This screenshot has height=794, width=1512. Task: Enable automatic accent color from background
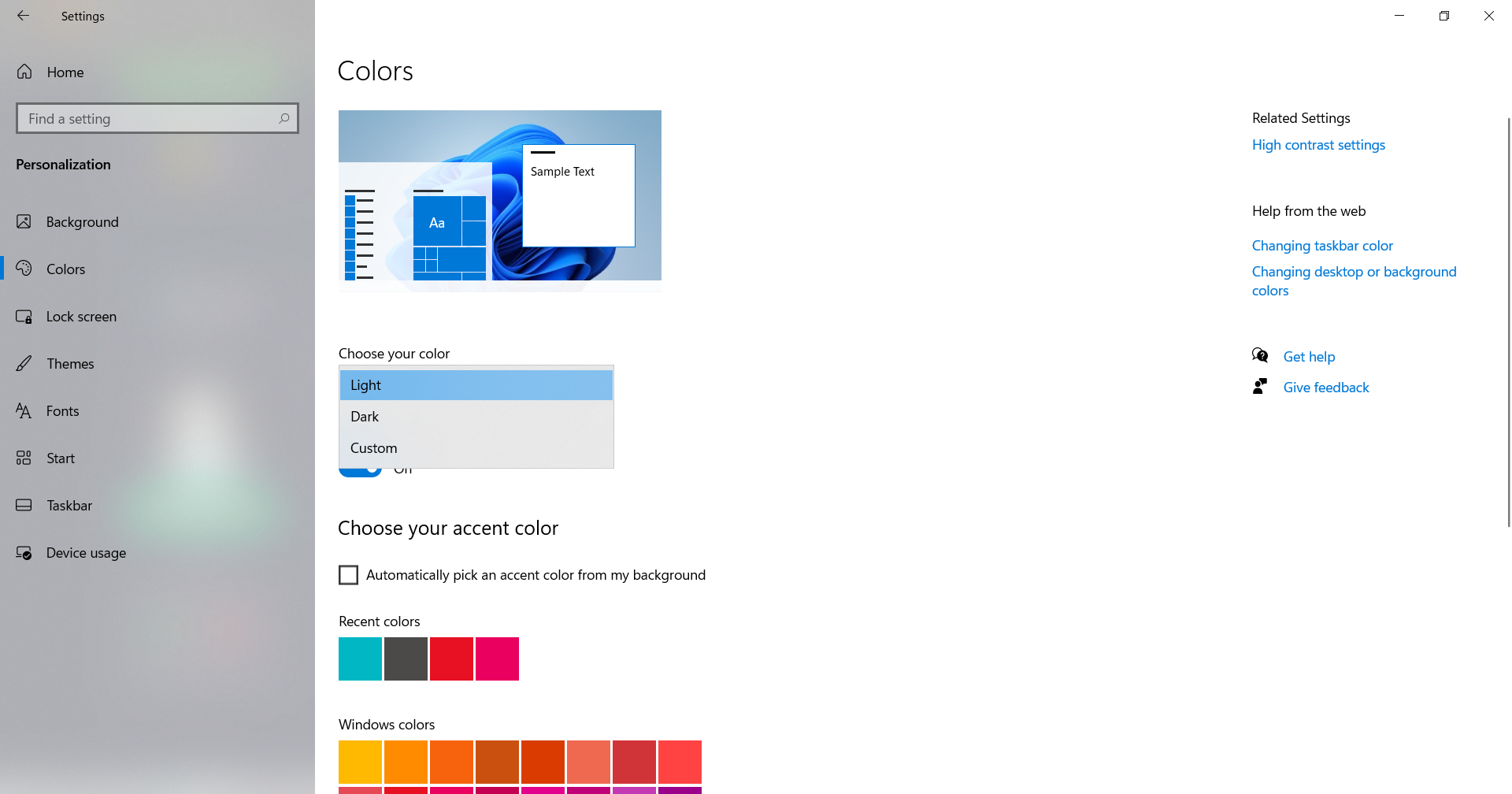(348, 575)
